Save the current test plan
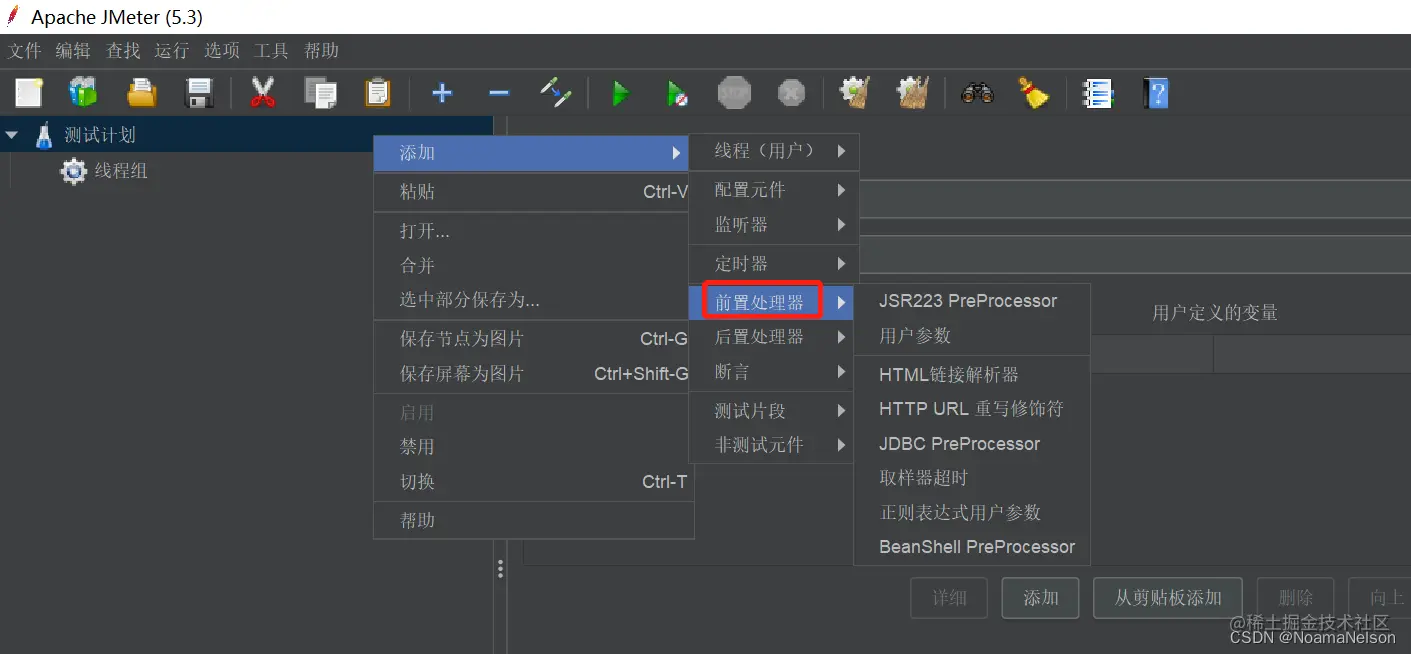Viewport: 1411px width, 654px height. click(198, 92)
